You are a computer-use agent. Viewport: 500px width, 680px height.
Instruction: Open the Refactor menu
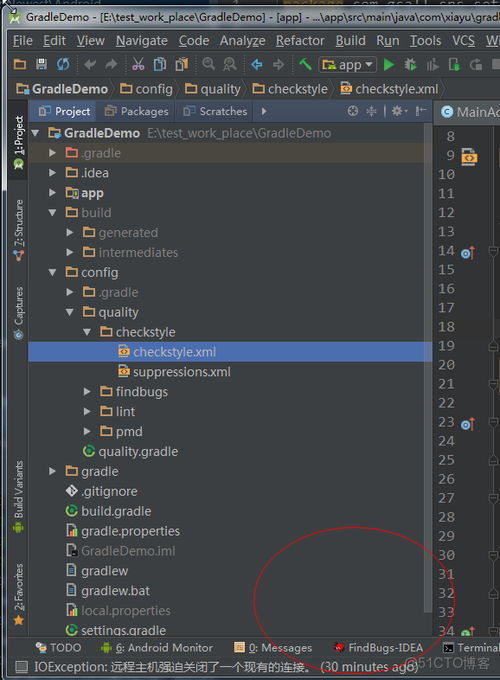pyautogui.click(x=300, y=41)
